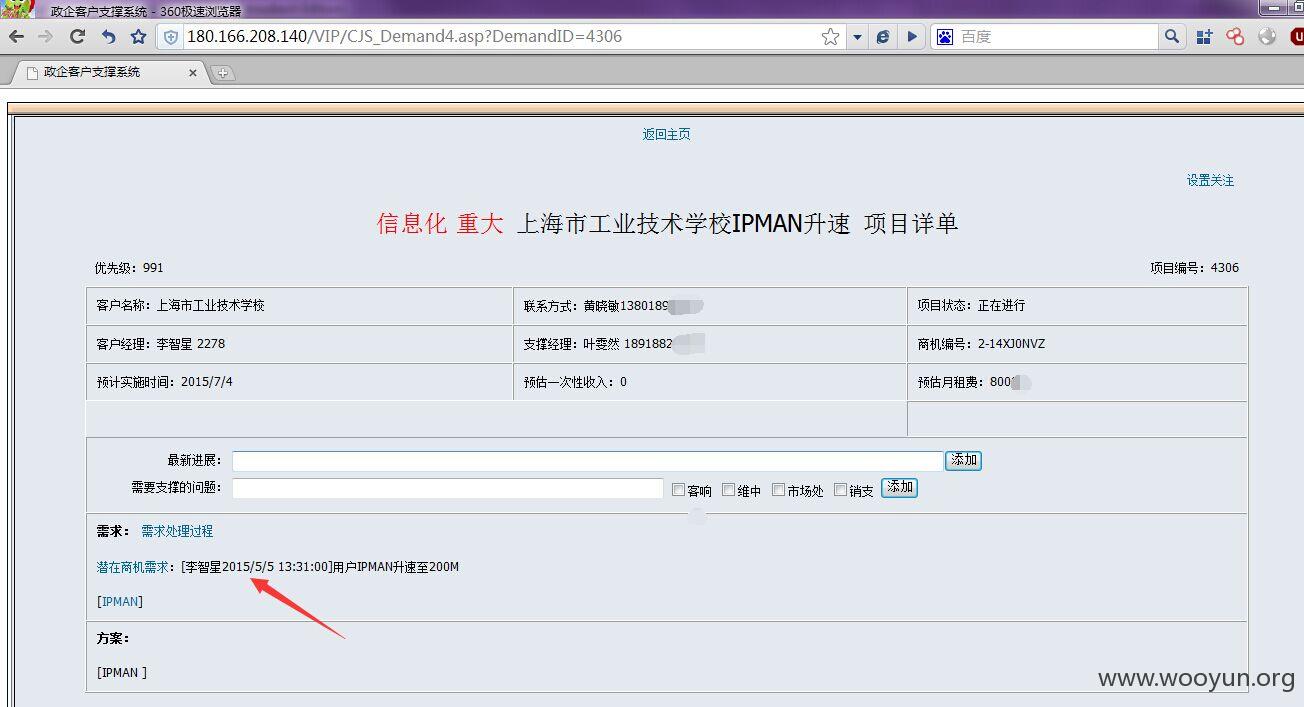Click the 返回主页 link
The image size is (1304, 707).
pyautogui.click(x=666, y=134)
